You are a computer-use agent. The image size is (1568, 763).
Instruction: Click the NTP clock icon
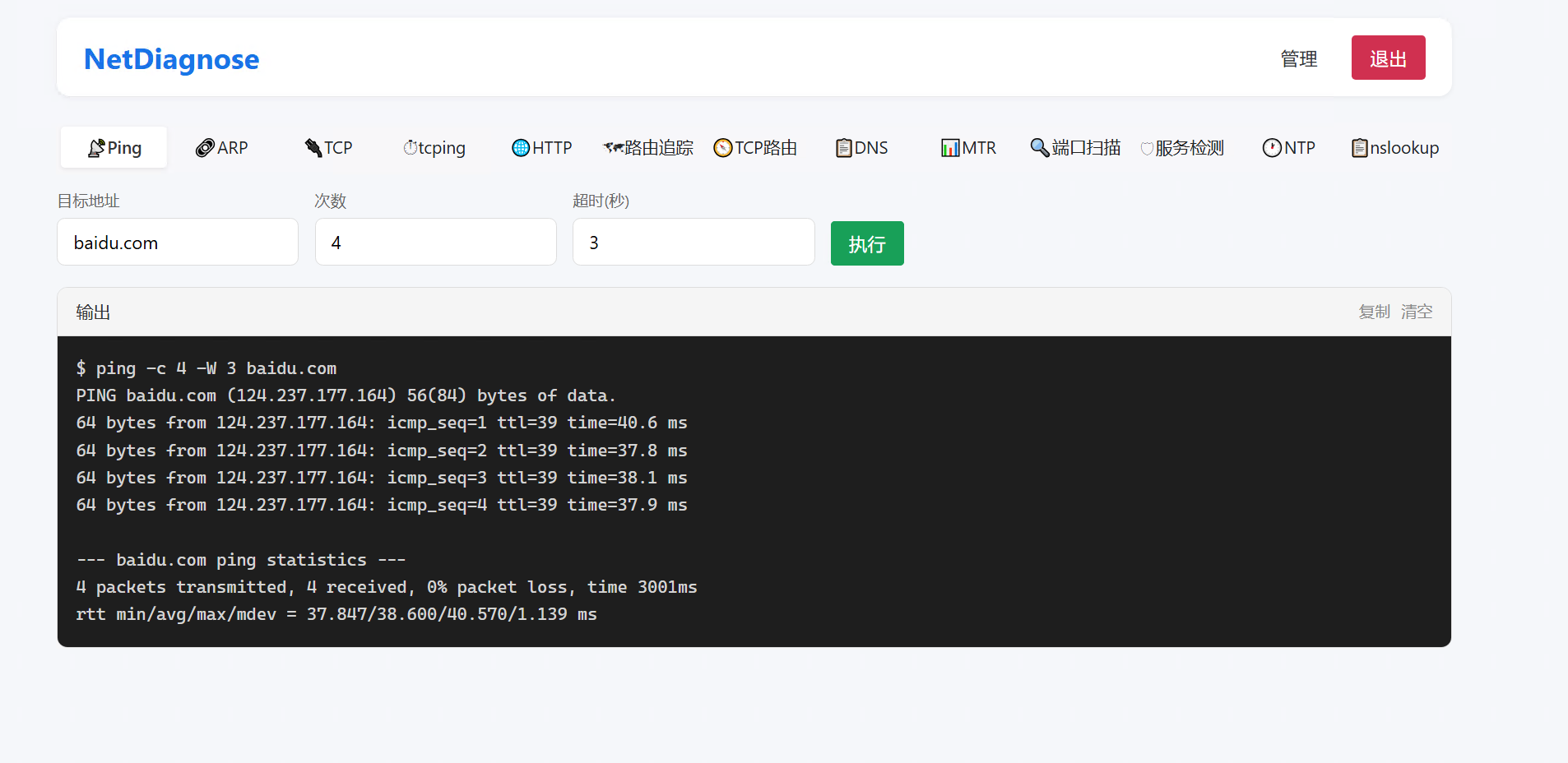(x=1273, y=148)
